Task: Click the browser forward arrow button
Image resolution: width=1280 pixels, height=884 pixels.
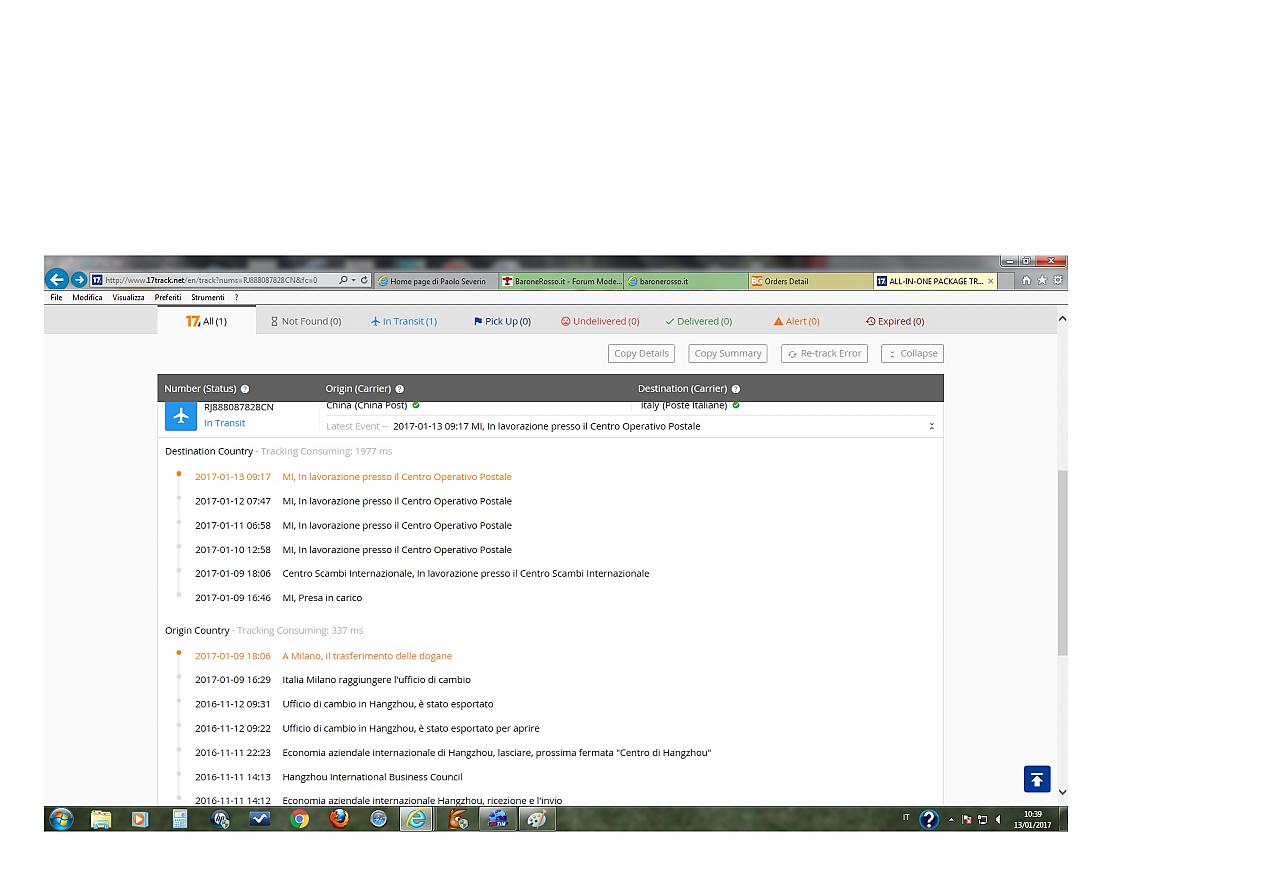Action: pyautogui.click(x=79, y=280)
